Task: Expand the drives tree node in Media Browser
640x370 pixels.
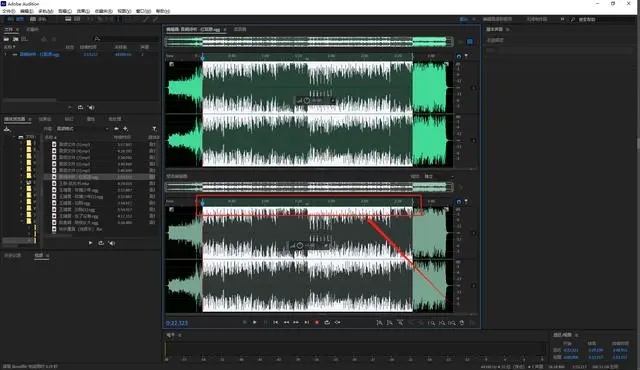Action: [14, 137]
